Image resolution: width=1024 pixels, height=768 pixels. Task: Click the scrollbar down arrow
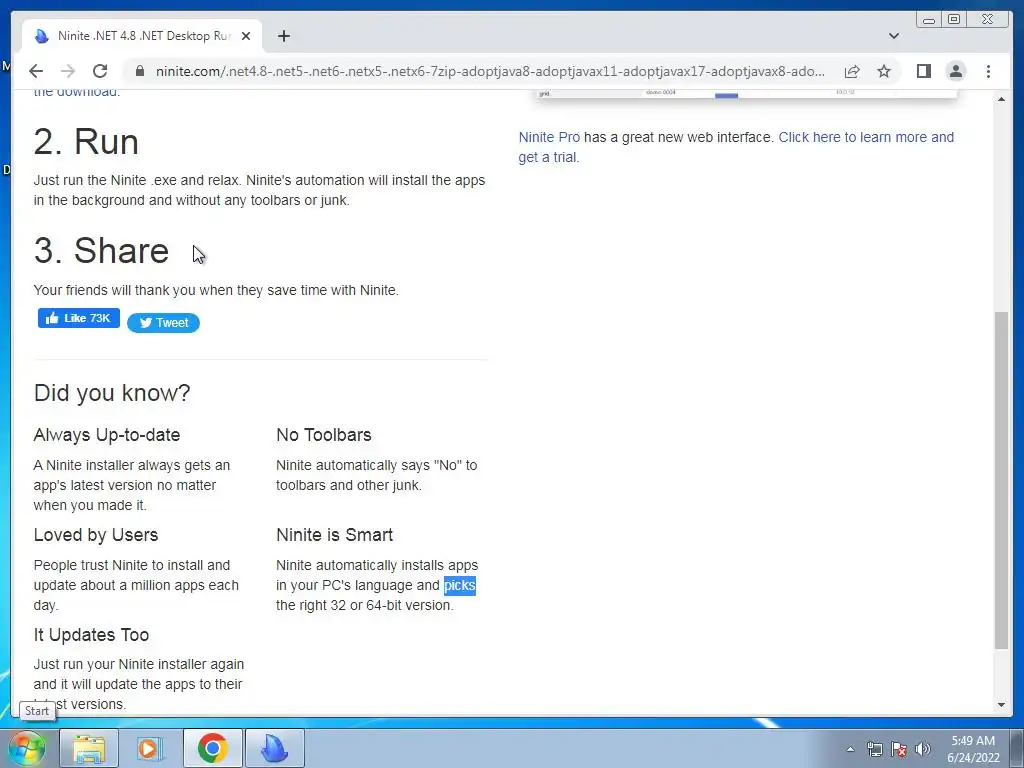tap(1001, 705)
